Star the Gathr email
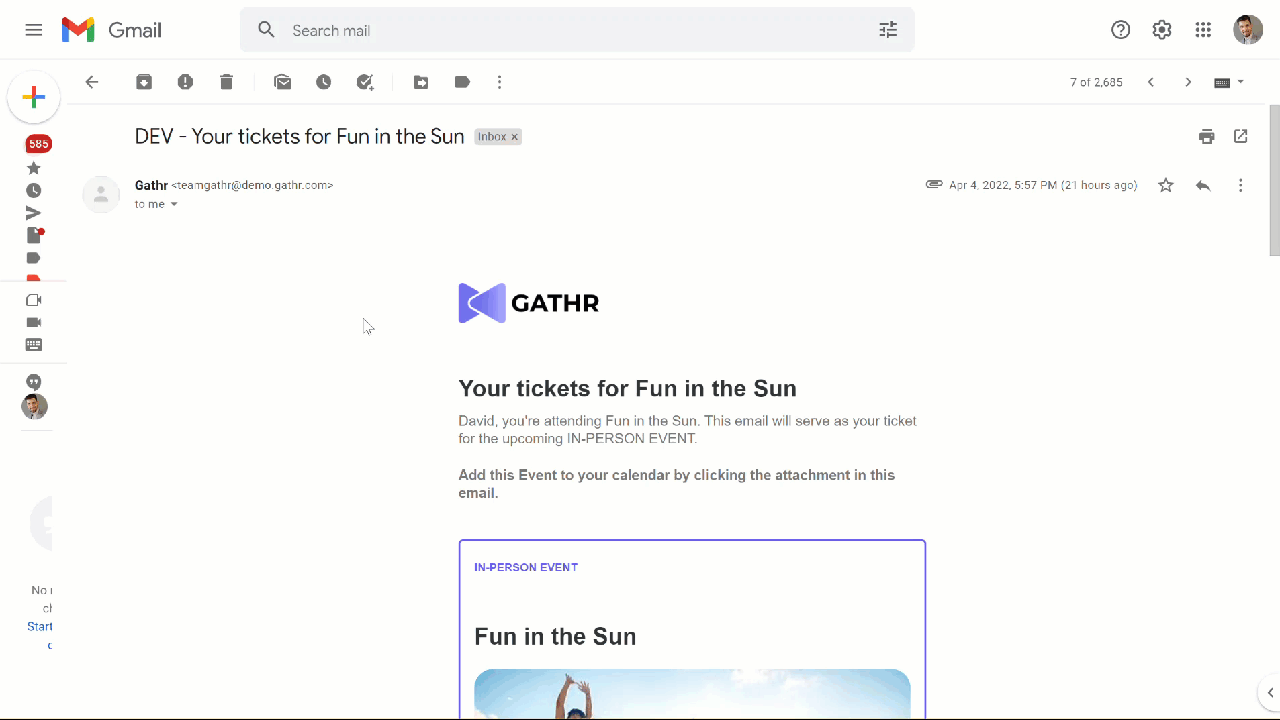 pyautogui.click(x=1165, y=185)
